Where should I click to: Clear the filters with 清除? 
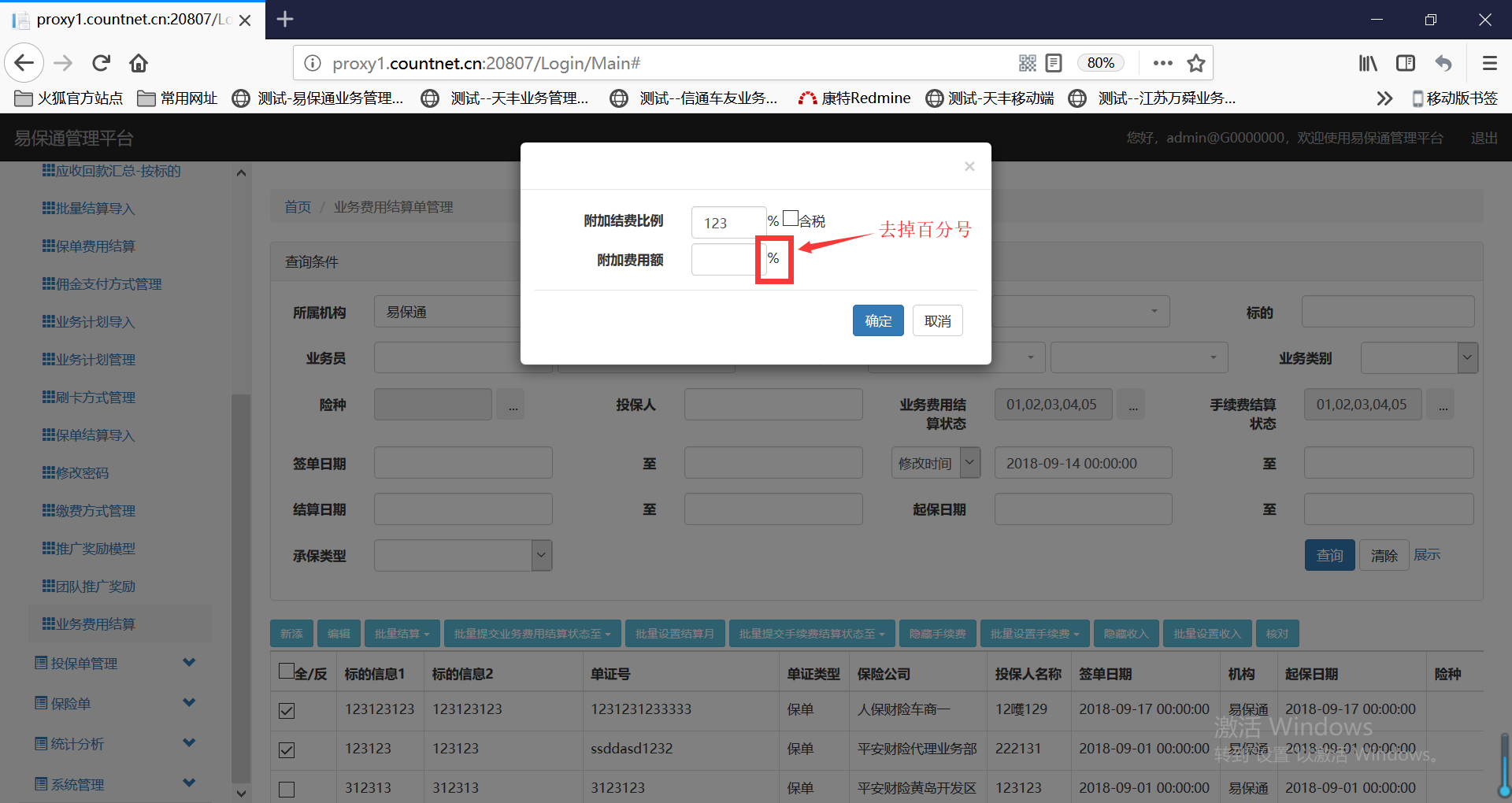click(x=1384, y=555)
